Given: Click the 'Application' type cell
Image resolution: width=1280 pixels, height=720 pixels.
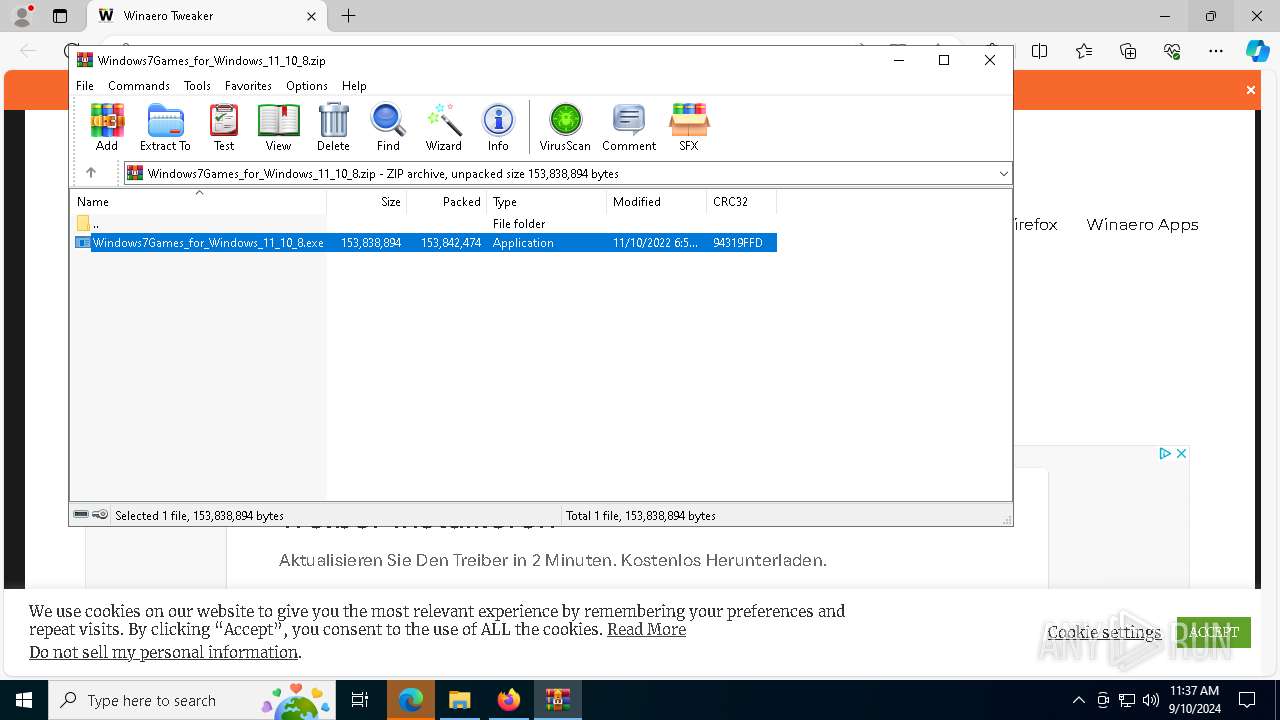Looking at the screenshot, I should click(523, 243).
